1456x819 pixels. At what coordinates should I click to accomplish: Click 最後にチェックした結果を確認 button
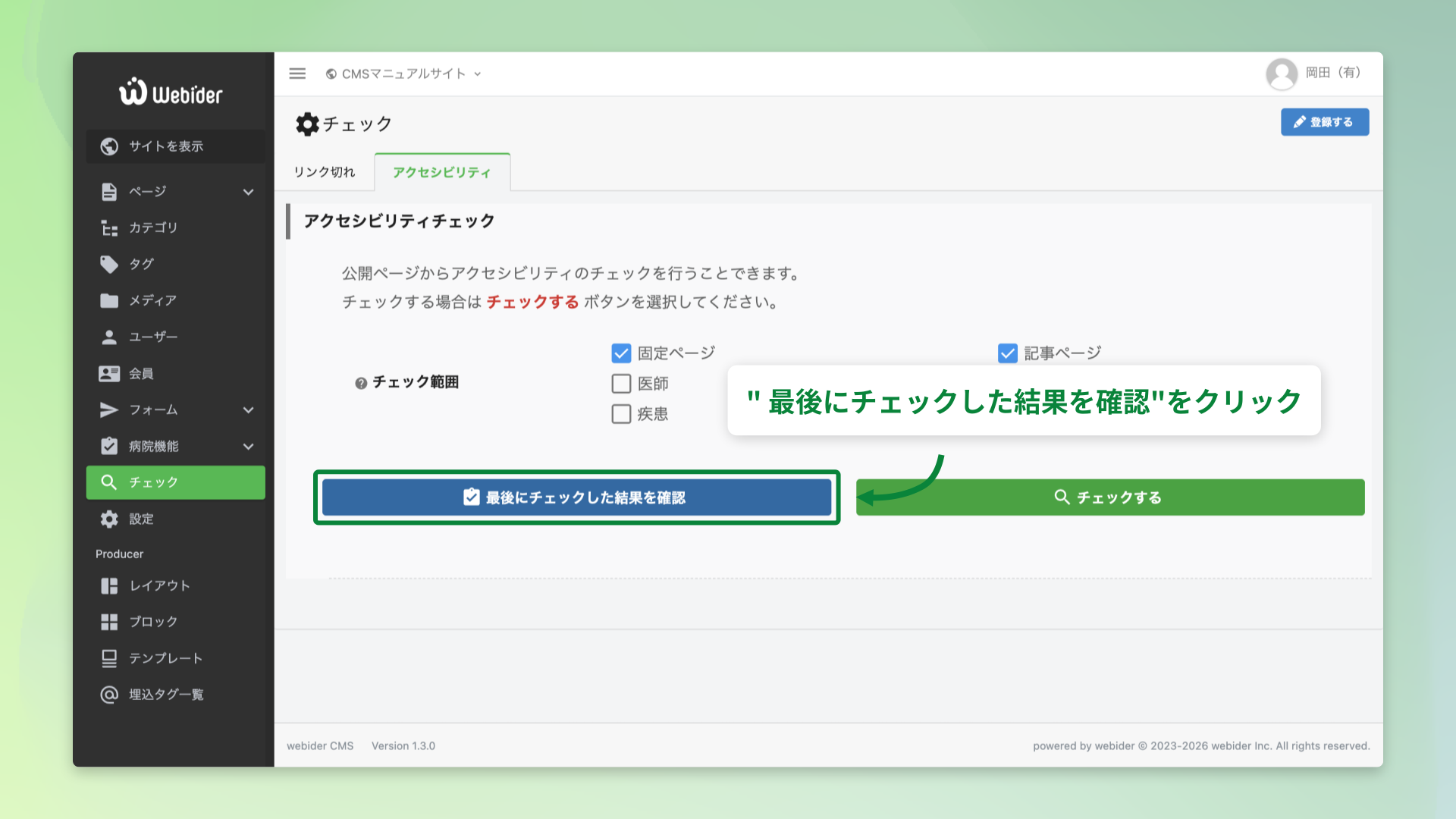click(x=576, y=497)
